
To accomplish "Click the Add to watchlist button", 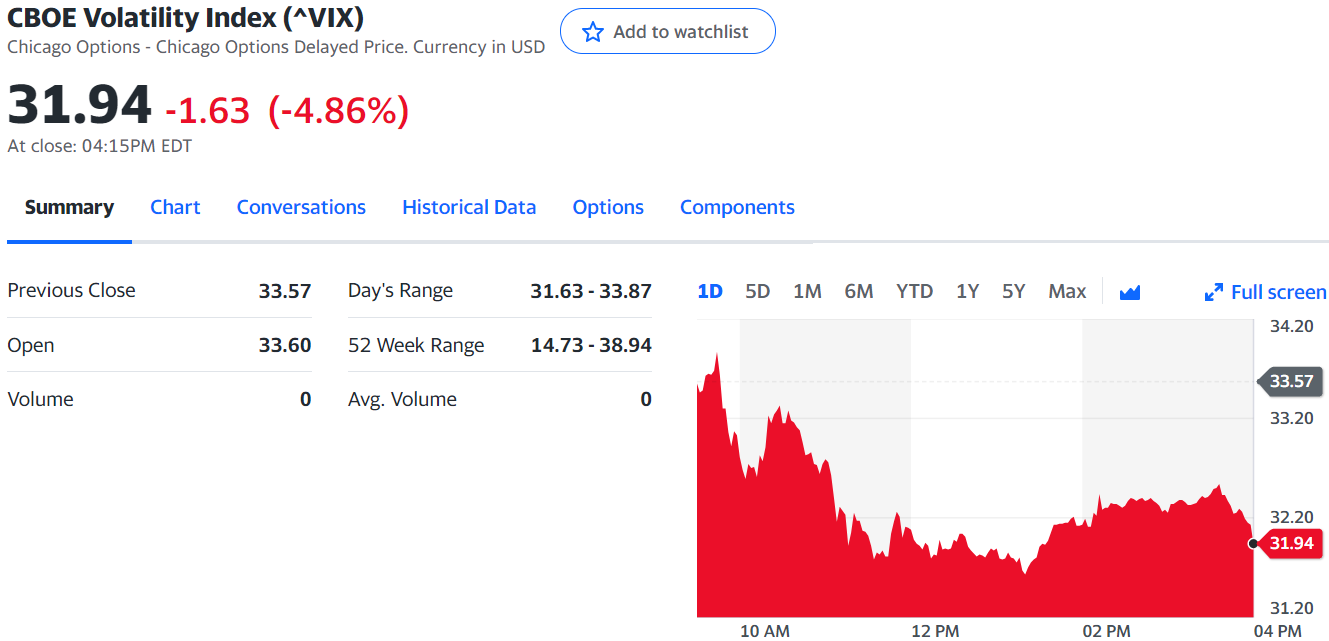I will point(668,31).
